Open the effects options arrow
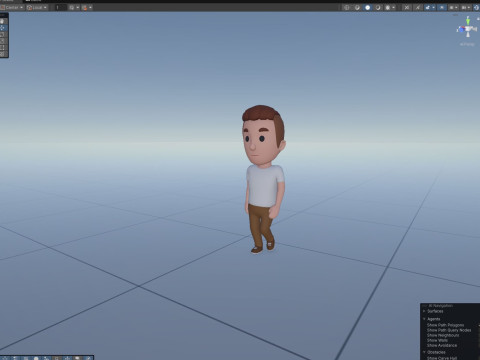This screenshot has height=360, width=480. [x=433, y=7]
